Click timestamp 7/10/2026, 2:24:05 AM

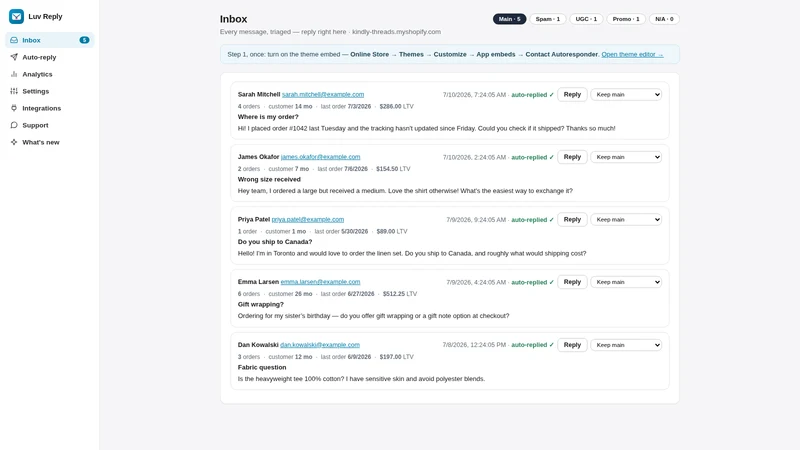(474, 157)
